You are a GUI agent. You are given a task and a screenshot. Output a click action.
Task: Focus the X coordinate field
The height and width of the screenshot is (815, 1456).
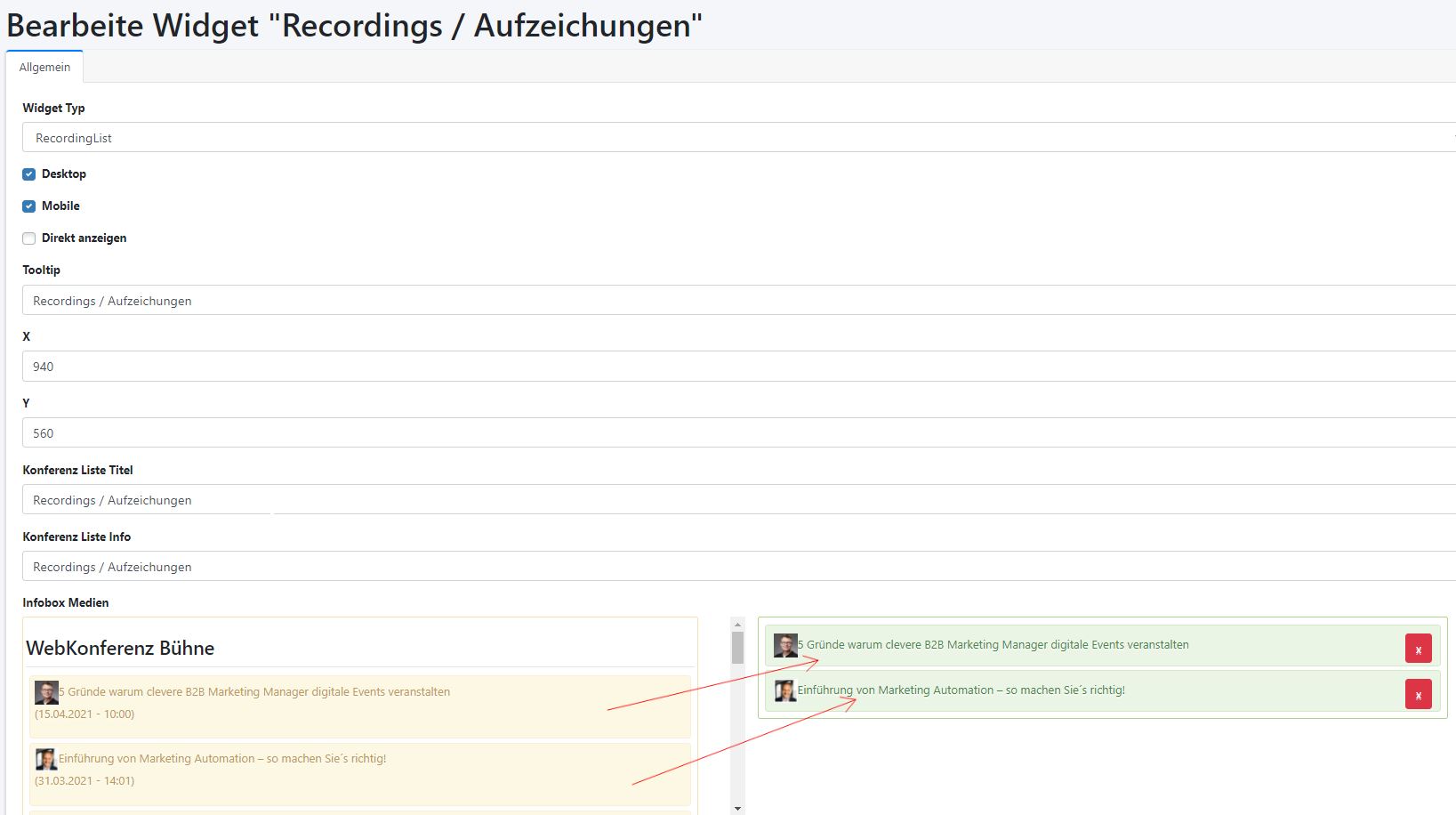click(x=738, y=367)
